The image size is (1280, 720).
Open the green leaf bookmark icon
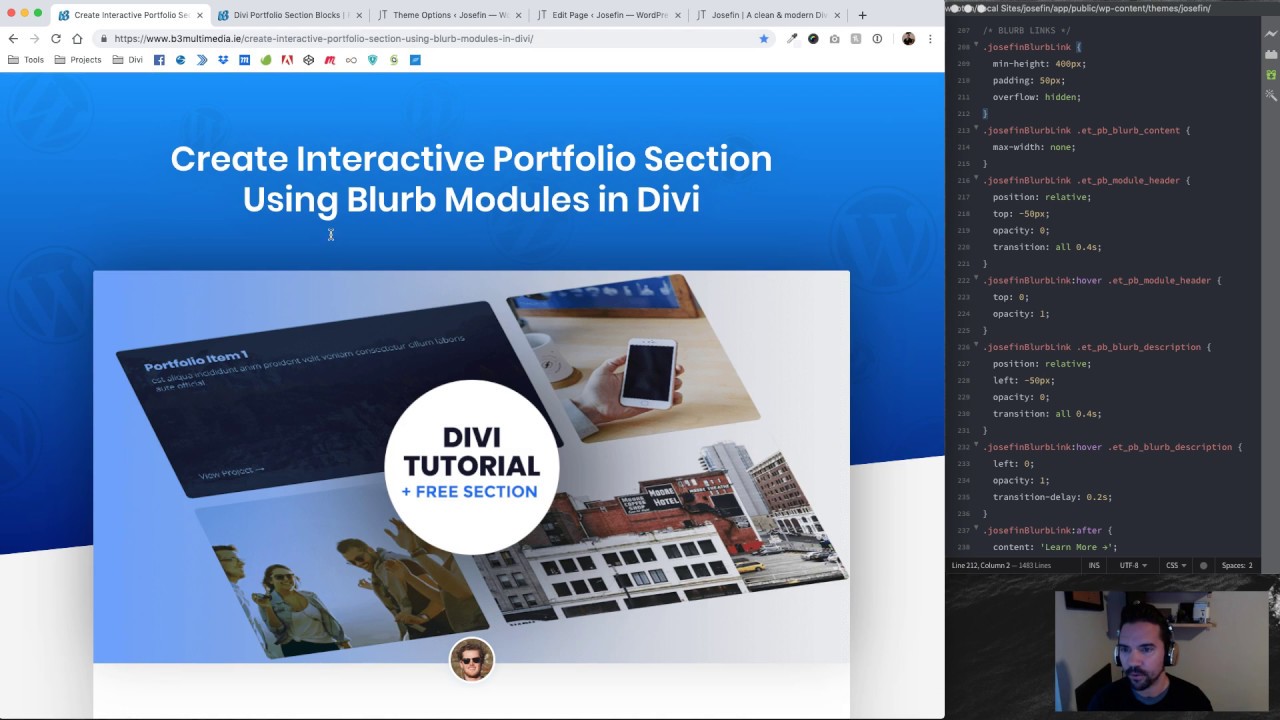266,60
